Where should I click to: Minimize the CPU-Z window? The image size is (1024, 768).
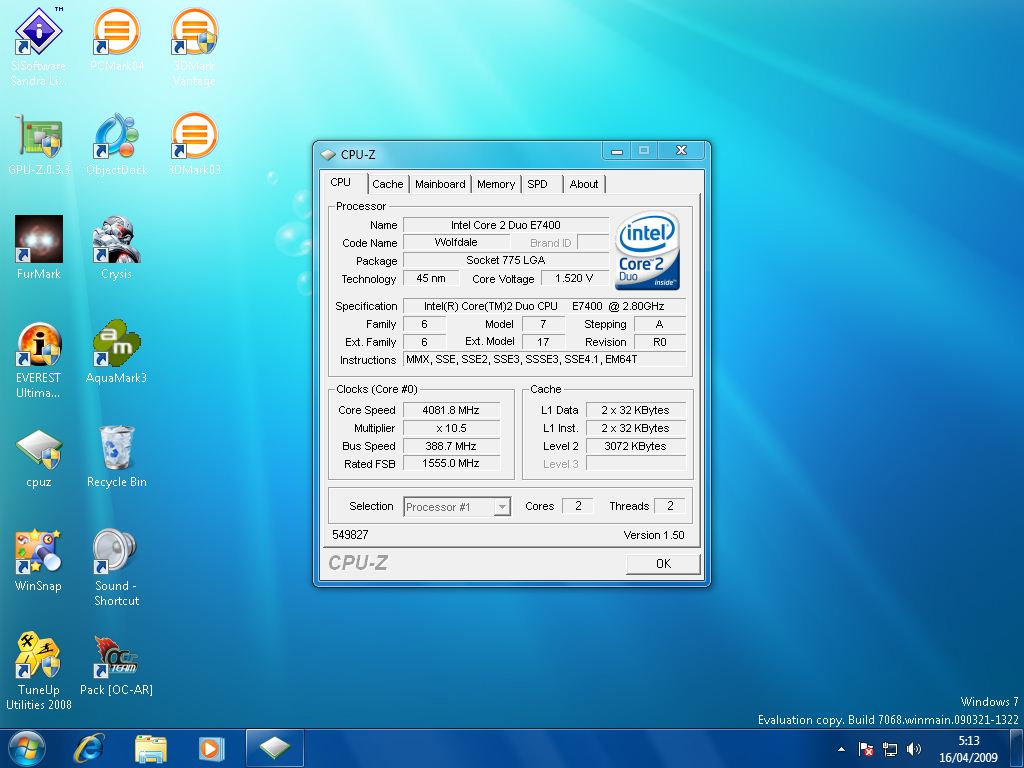tap(616, 151)
